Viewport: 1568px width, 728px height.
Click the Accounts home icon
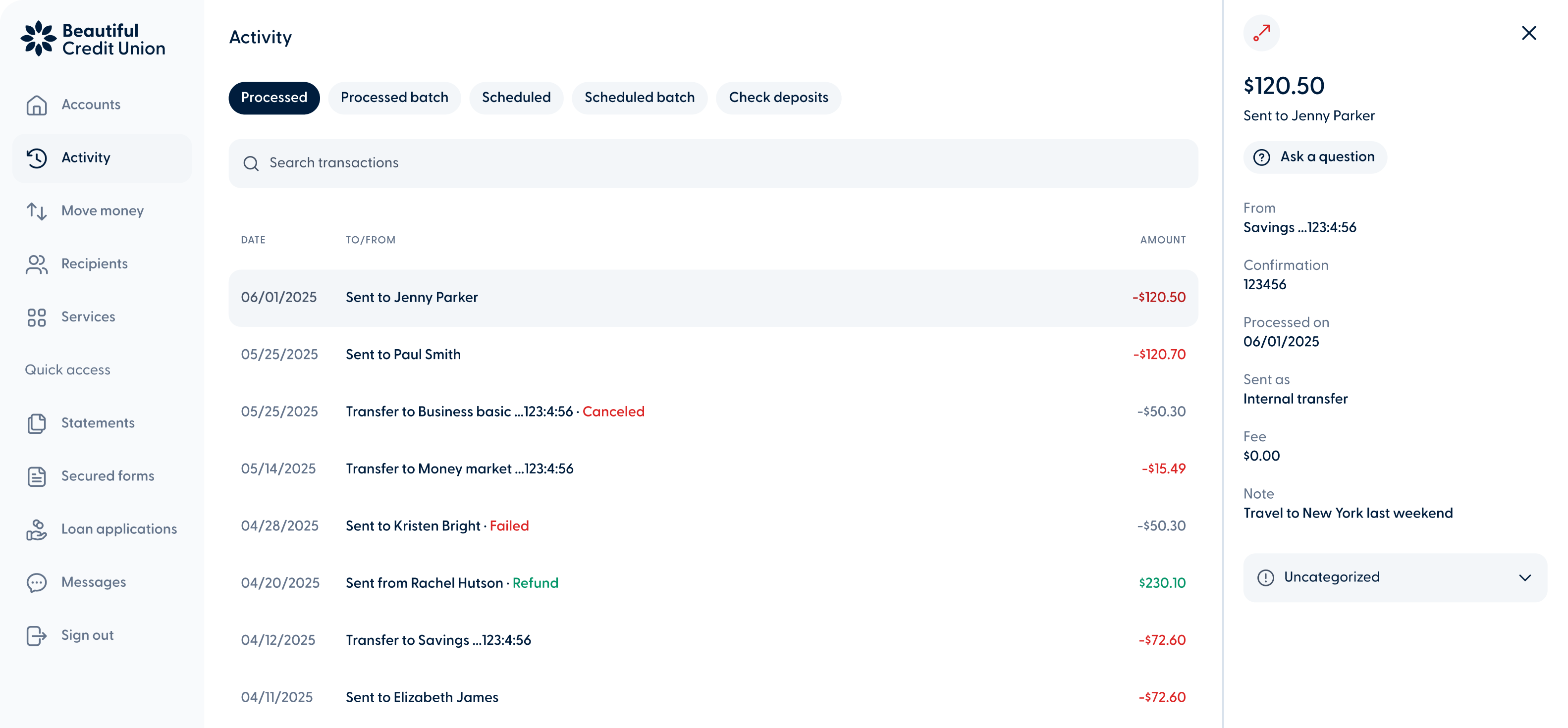coord(37,104)
